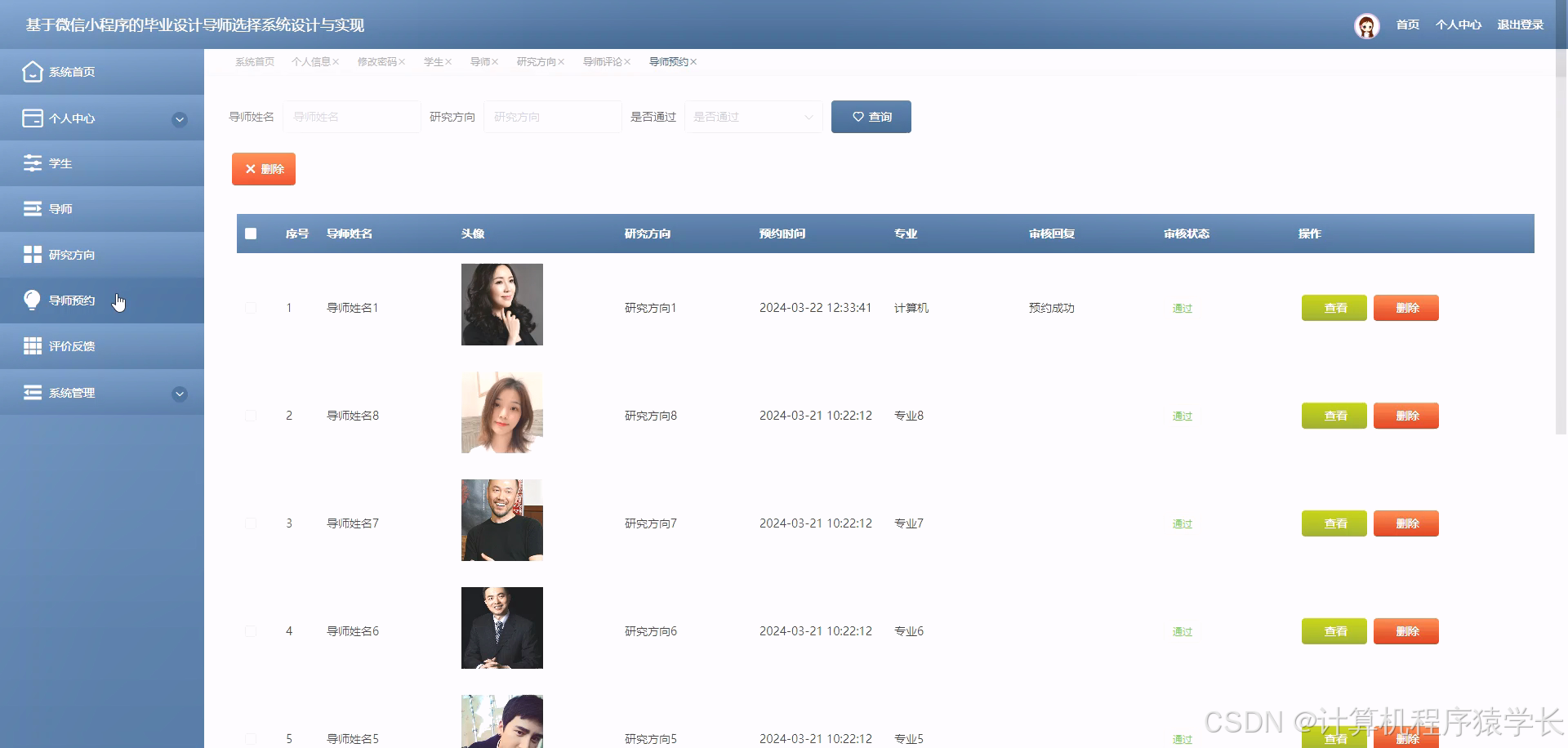Check the checkbox for row 导师姓名6

point(251,631)
